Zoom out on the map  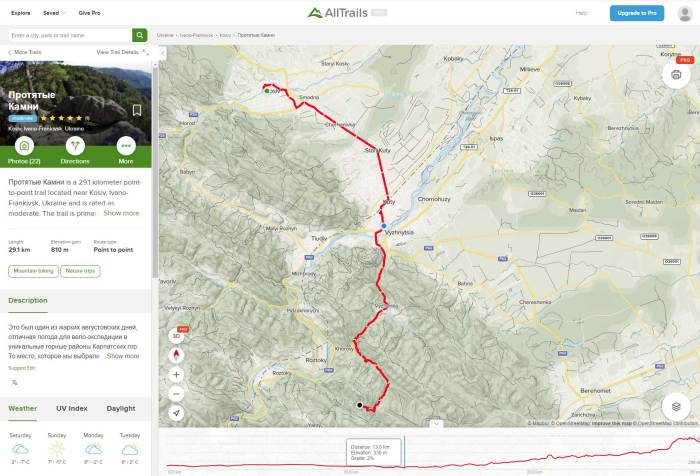(x=177, y=393)
